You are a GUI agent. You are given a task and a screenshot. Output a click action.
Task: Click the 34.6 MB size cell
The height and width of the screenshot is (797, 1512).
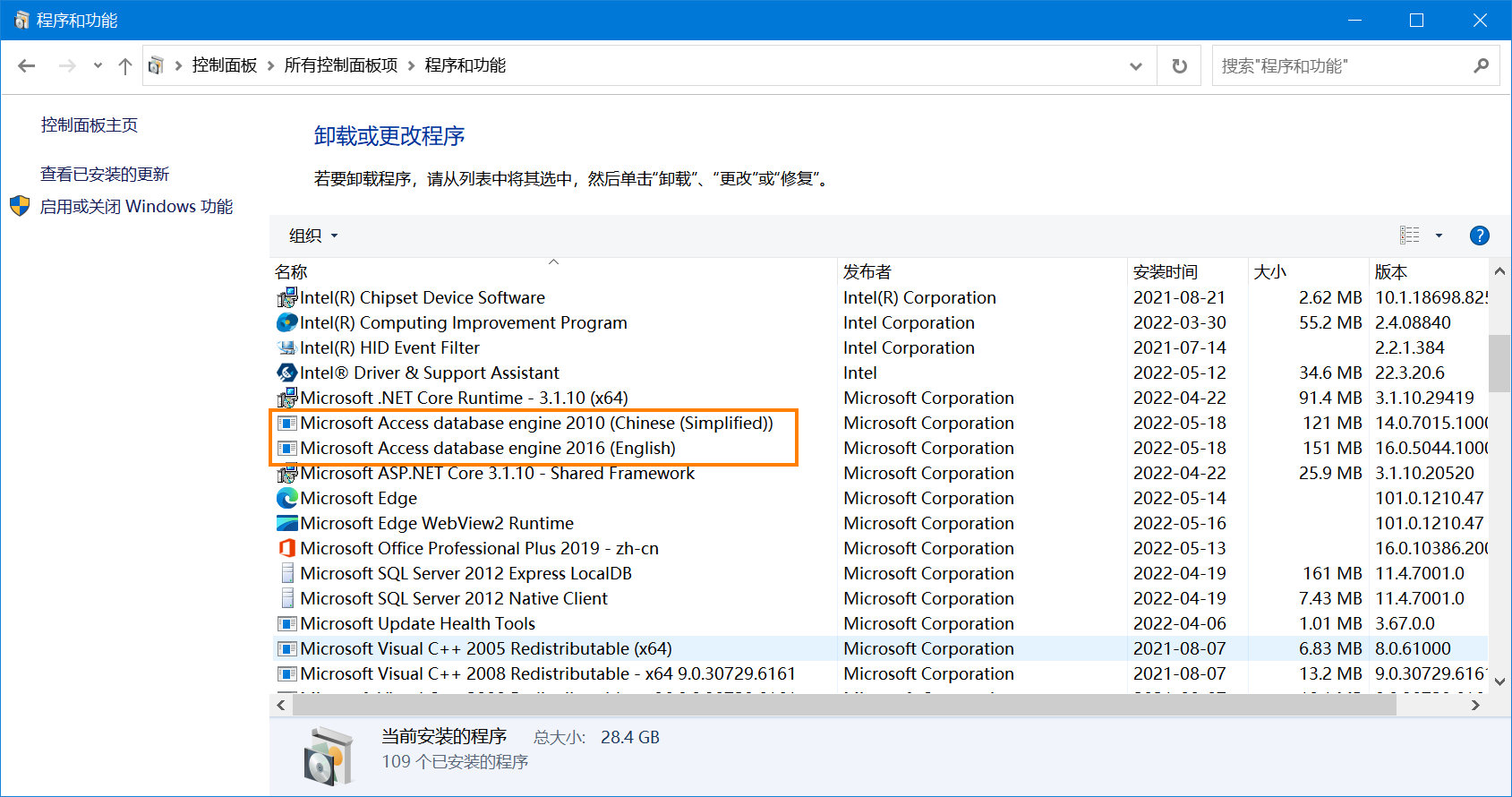click(1330, 373)
